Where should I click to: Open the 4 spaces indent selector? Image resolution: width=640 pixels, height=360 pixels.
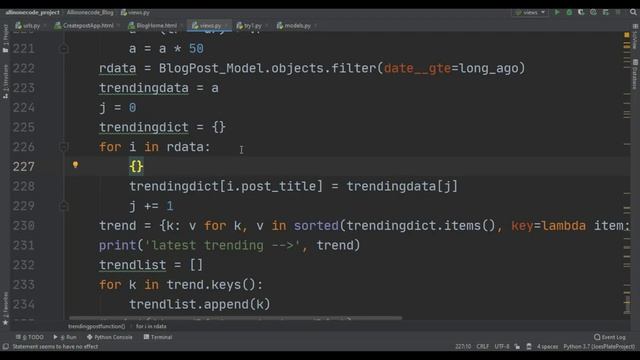(547, 347)
